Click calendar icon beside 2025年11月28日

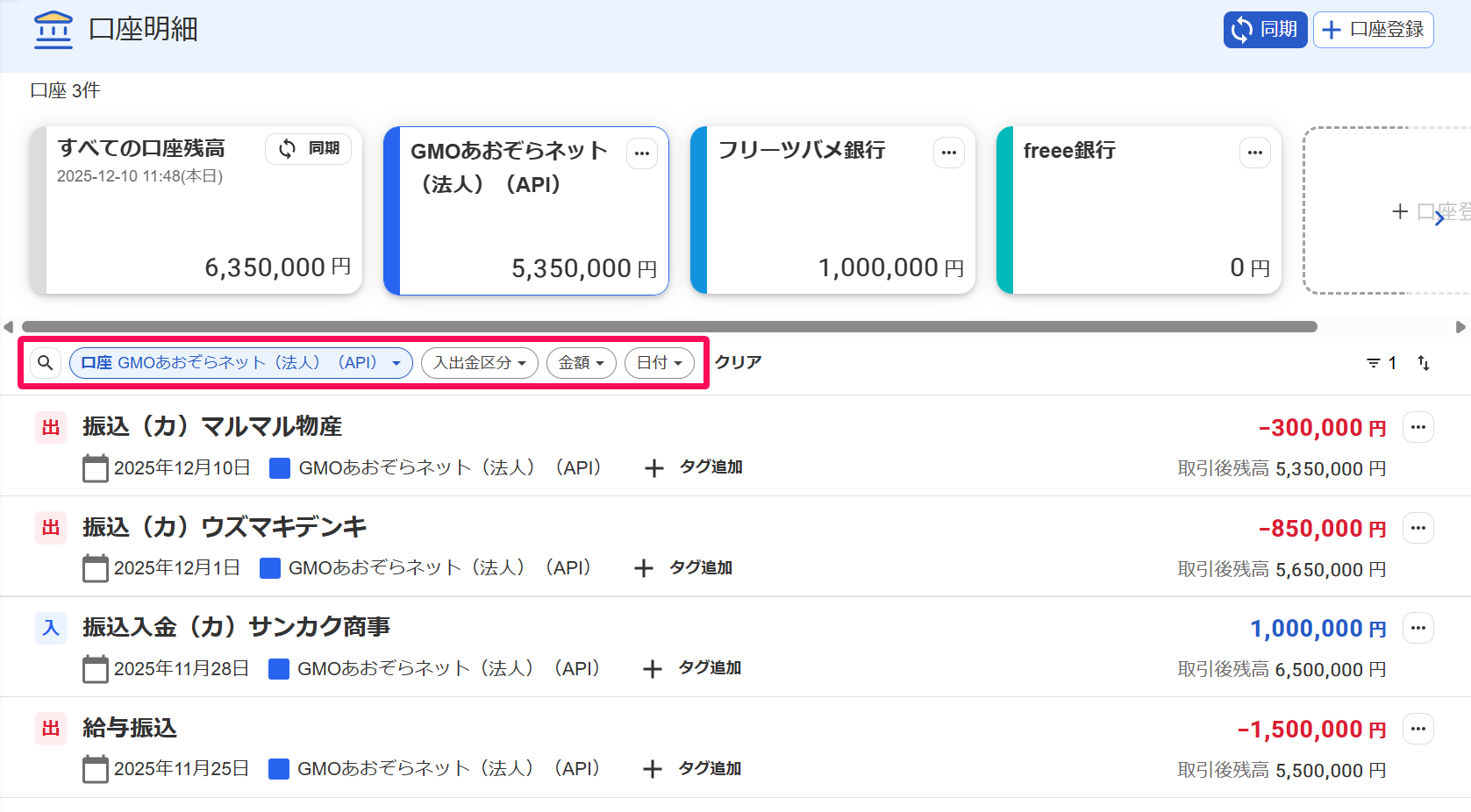click(x=96, y=669)
